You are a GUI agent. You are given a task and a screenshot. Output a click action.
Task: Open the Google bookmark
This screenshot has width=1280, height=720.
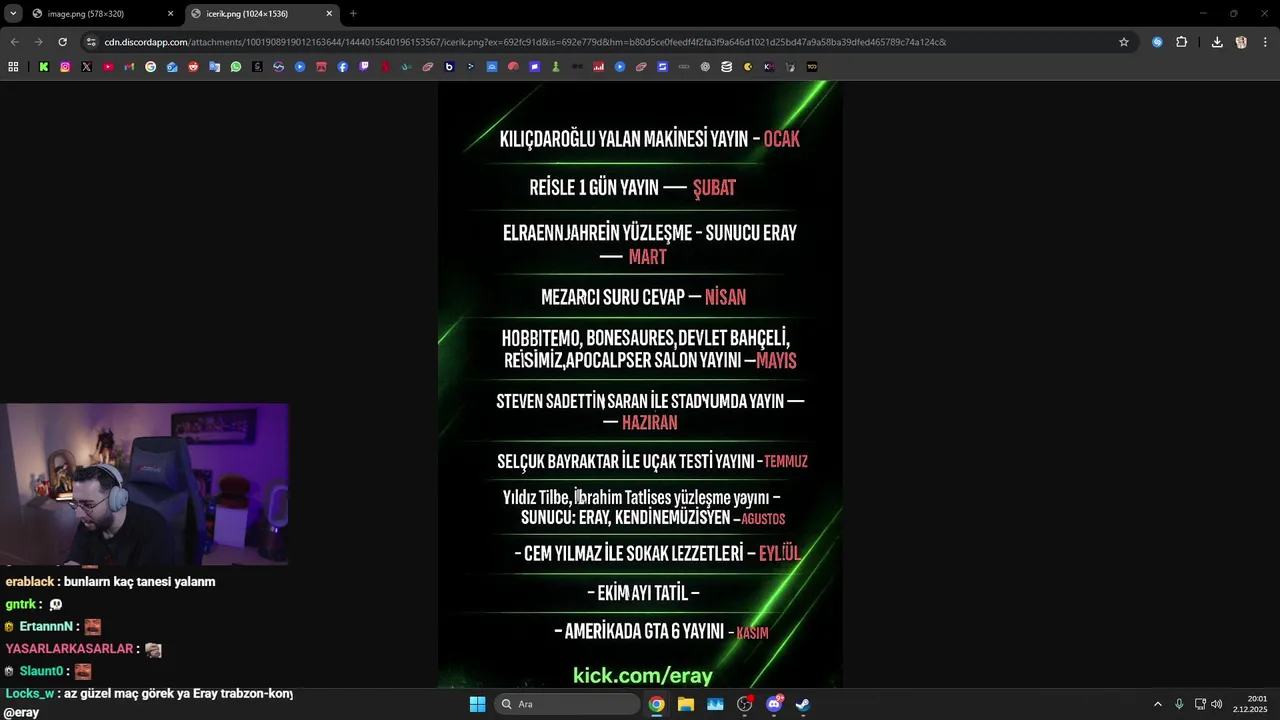point(151,67)
